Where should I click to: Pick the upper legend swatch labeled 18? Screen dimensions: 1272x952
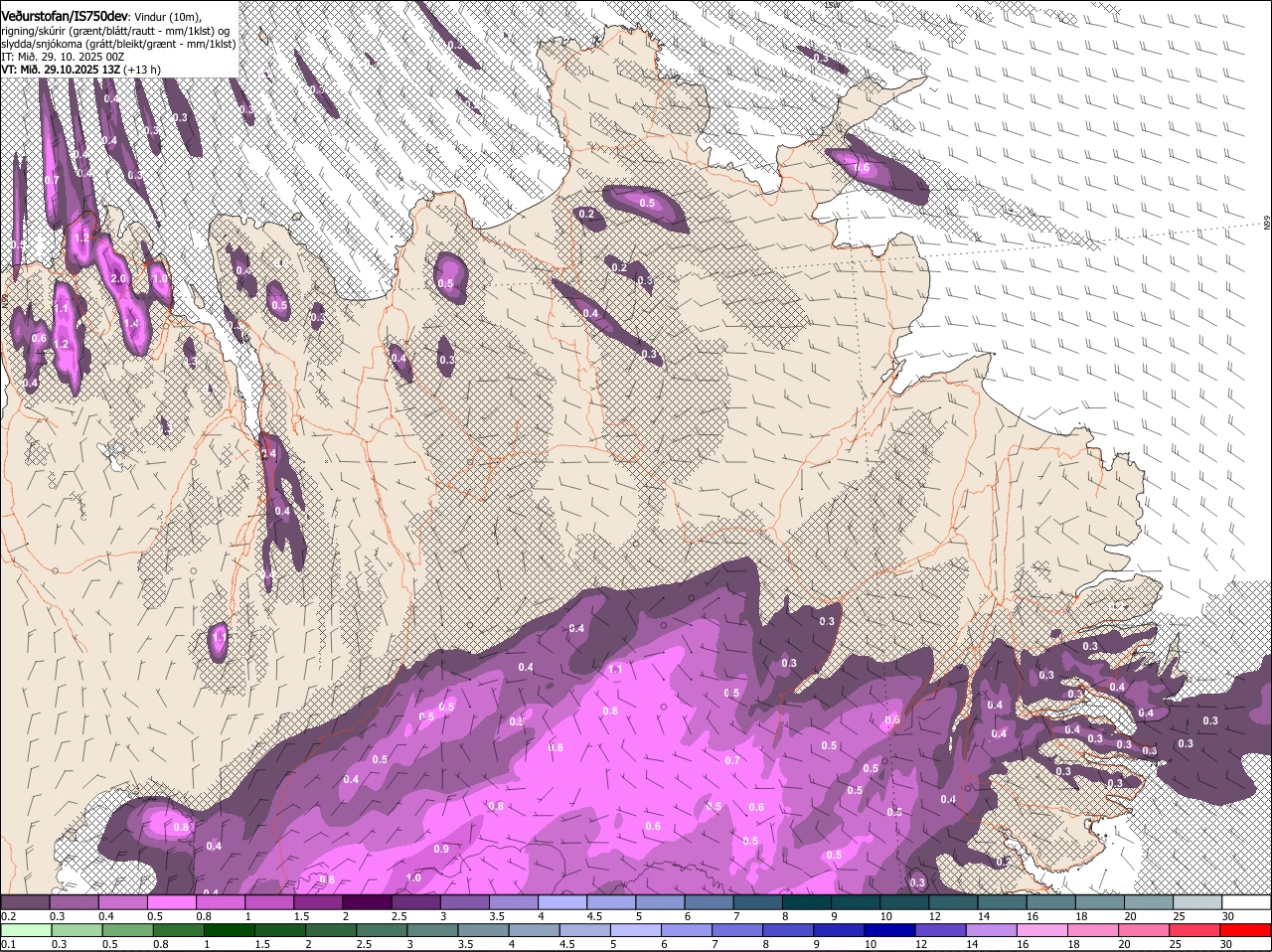click(1099, 902)
